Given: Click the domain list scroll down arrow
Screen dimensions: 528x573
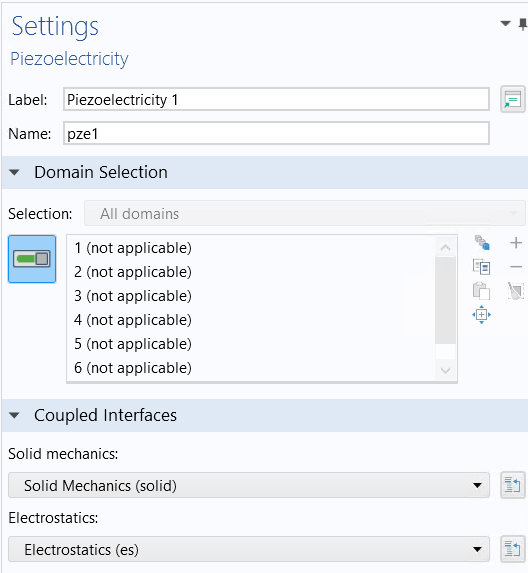Looking at the screenshot, I should click(x=445, y=370).
